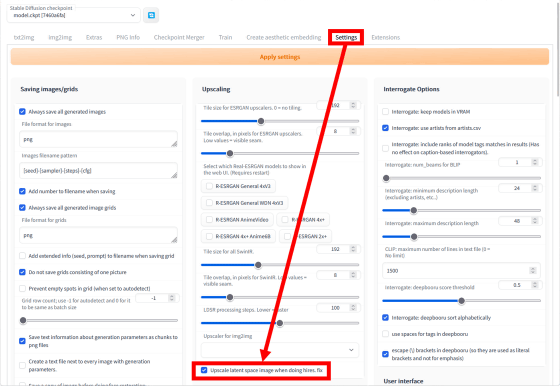This screenshot has height=386, width=560.
Task: Toggle Add number to filename when saving
Action: coord(22,191)
